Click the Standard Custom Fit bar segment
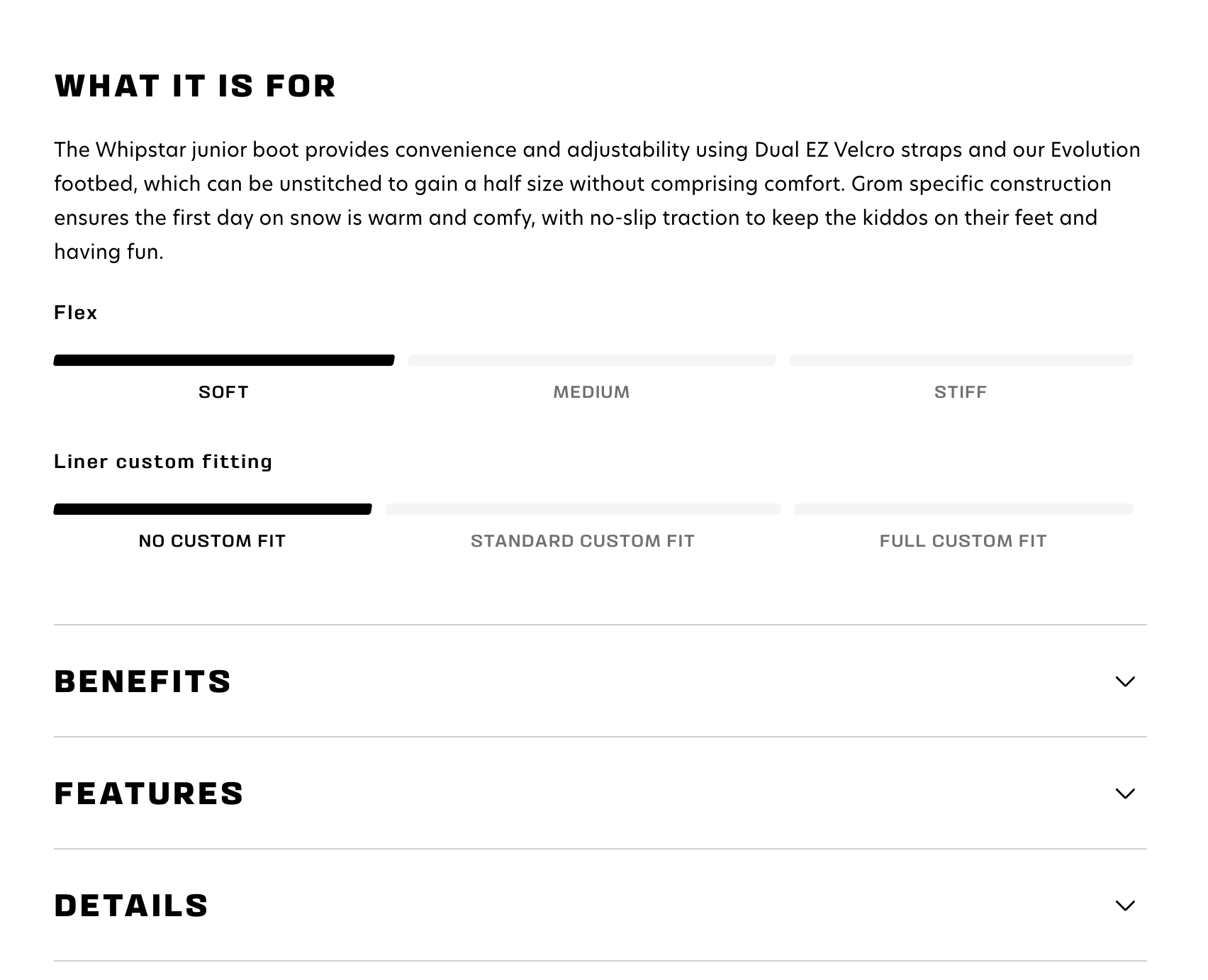The width and height of the screenshot is (1208, 980). click(583, 509)
